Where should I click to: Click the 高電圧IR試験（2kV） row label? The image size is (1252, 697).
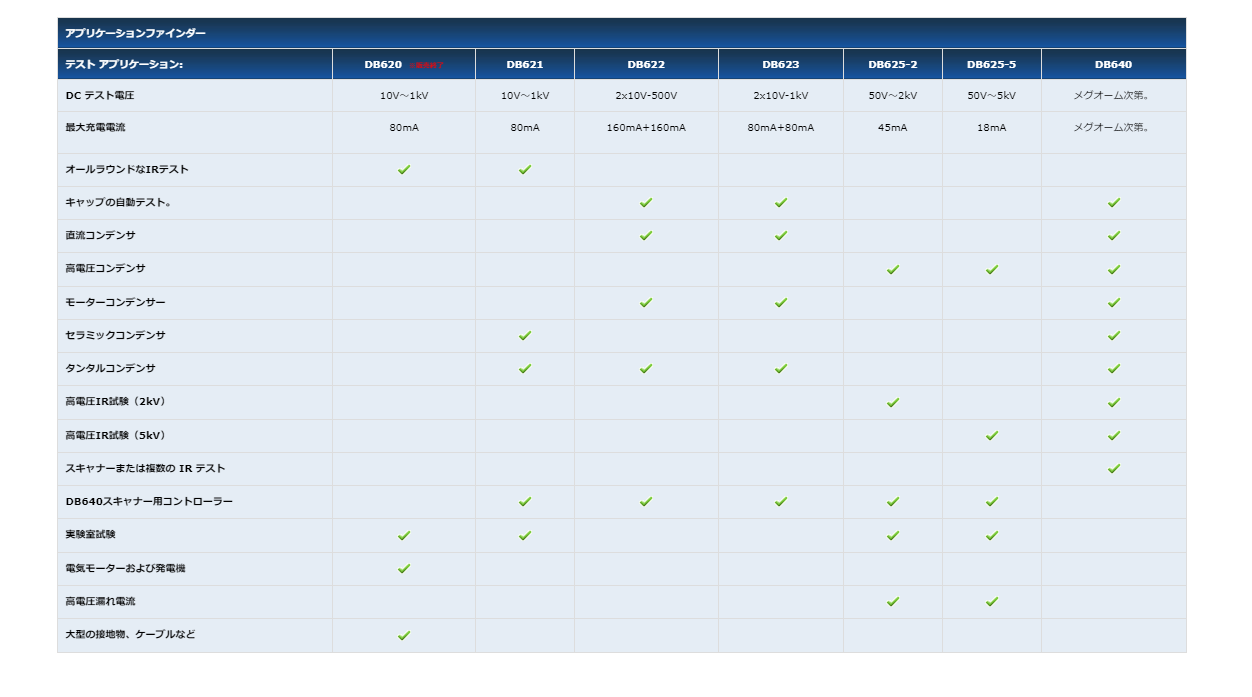tap(115, 402)
